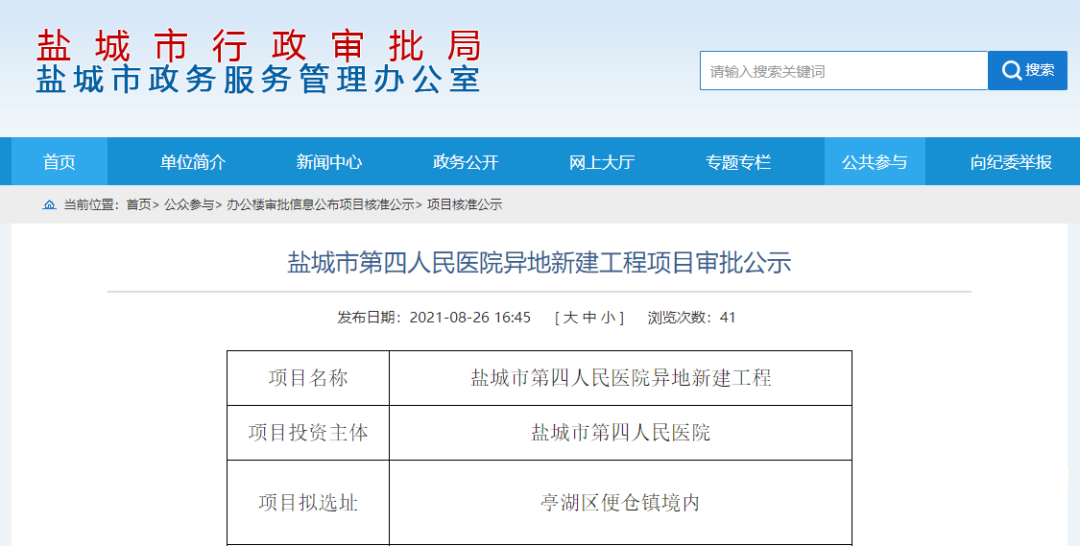Click the article title 盐城市第四人民医院异地新建工程项目审批公示
The height and width of the screenshot is (546, 1080).
tap(539, 263)
